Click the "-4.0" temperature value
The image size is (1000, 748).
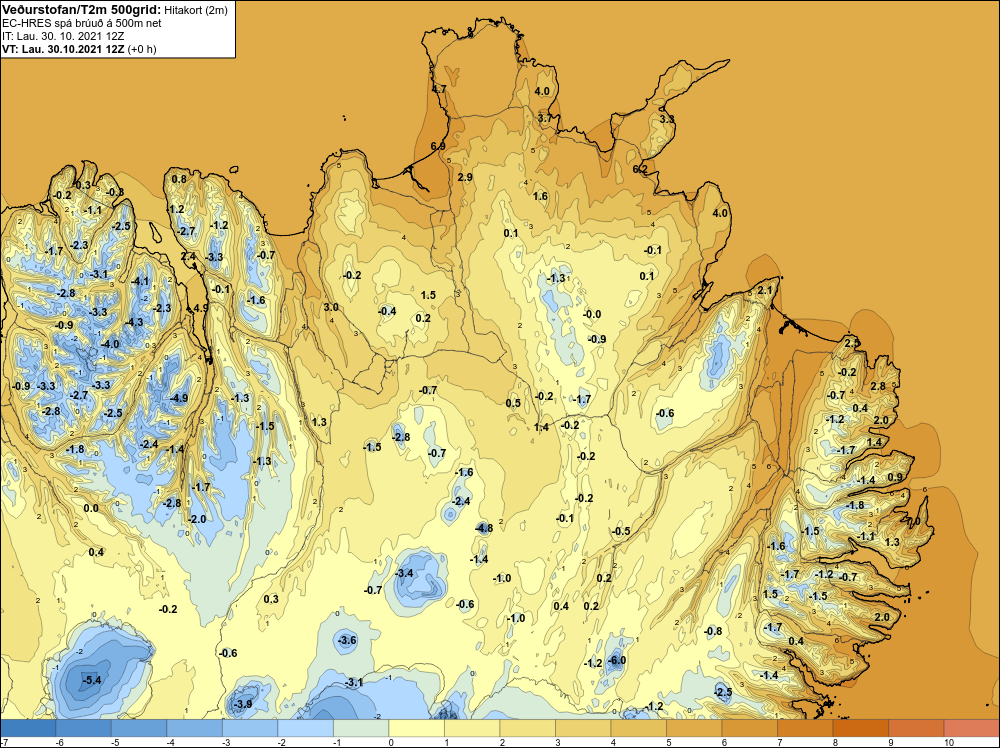click(110, 344)
